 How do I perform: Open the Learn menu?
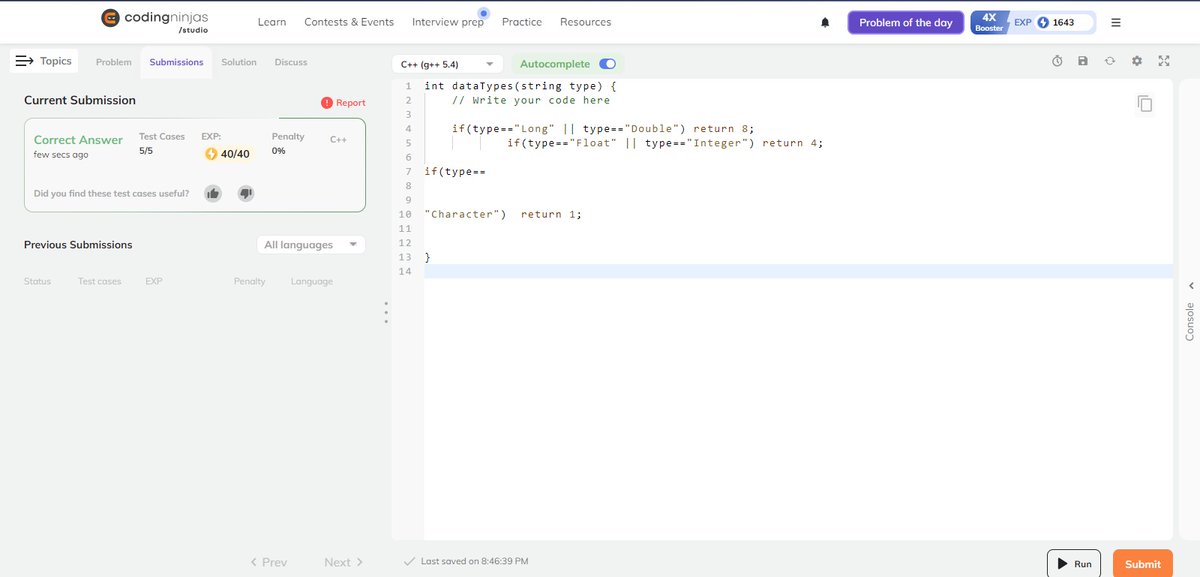click(272, 22)
